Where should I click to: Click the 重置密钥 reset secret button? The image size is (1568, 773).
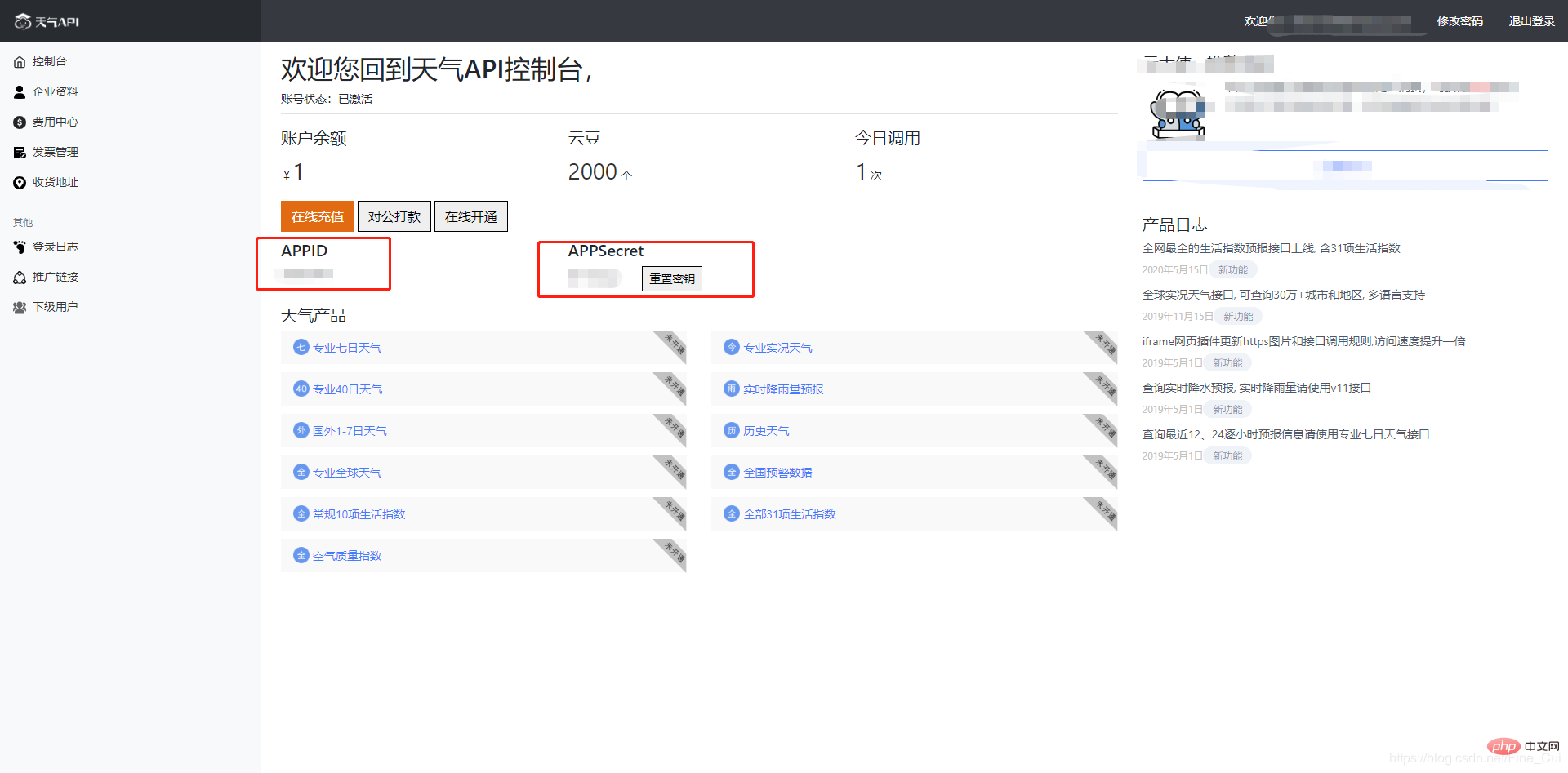coord(671,278)
